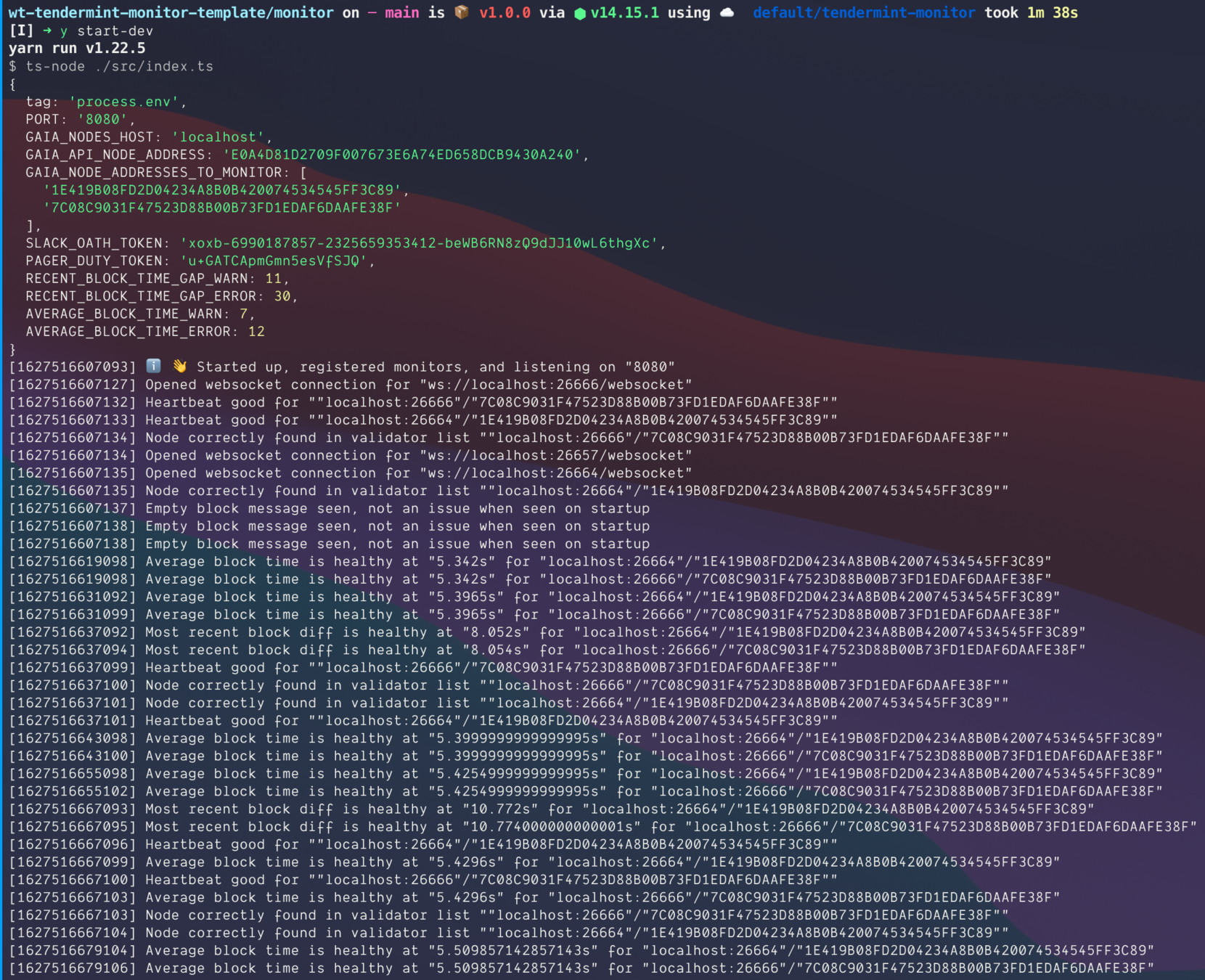Click the 'v1.0.0' package version text
The image size is (1205, 980).
click(505, 12)
